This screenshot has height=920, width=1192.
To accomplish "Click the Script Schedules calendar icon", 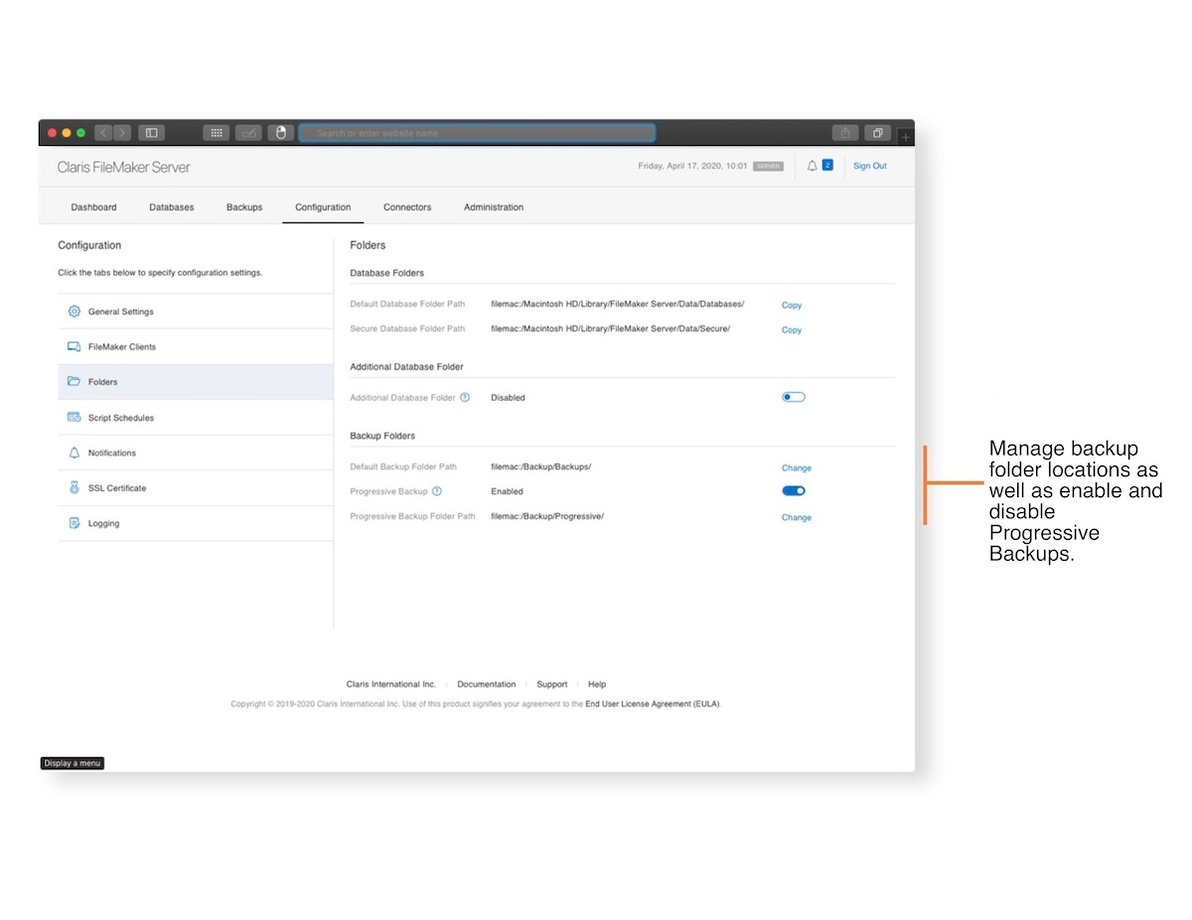I will click(x=74, y=417).
